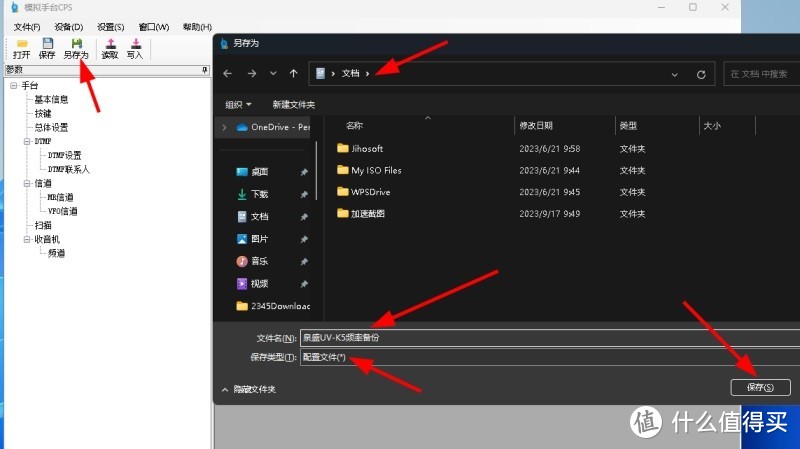The width and height of the screenshot is (800, 449).
Task: Click the 保存(S) button in dialog
Action: [760, 387]
